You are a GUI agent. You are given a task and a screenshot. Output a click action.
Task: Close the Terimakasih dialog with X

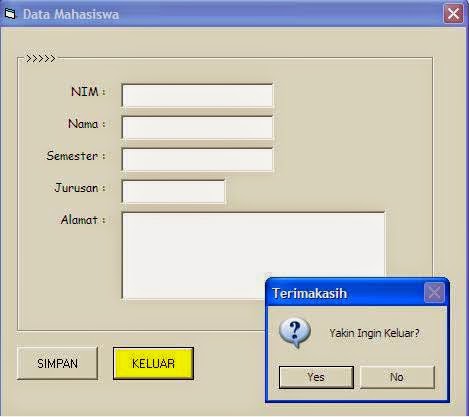tap(434, 293)
